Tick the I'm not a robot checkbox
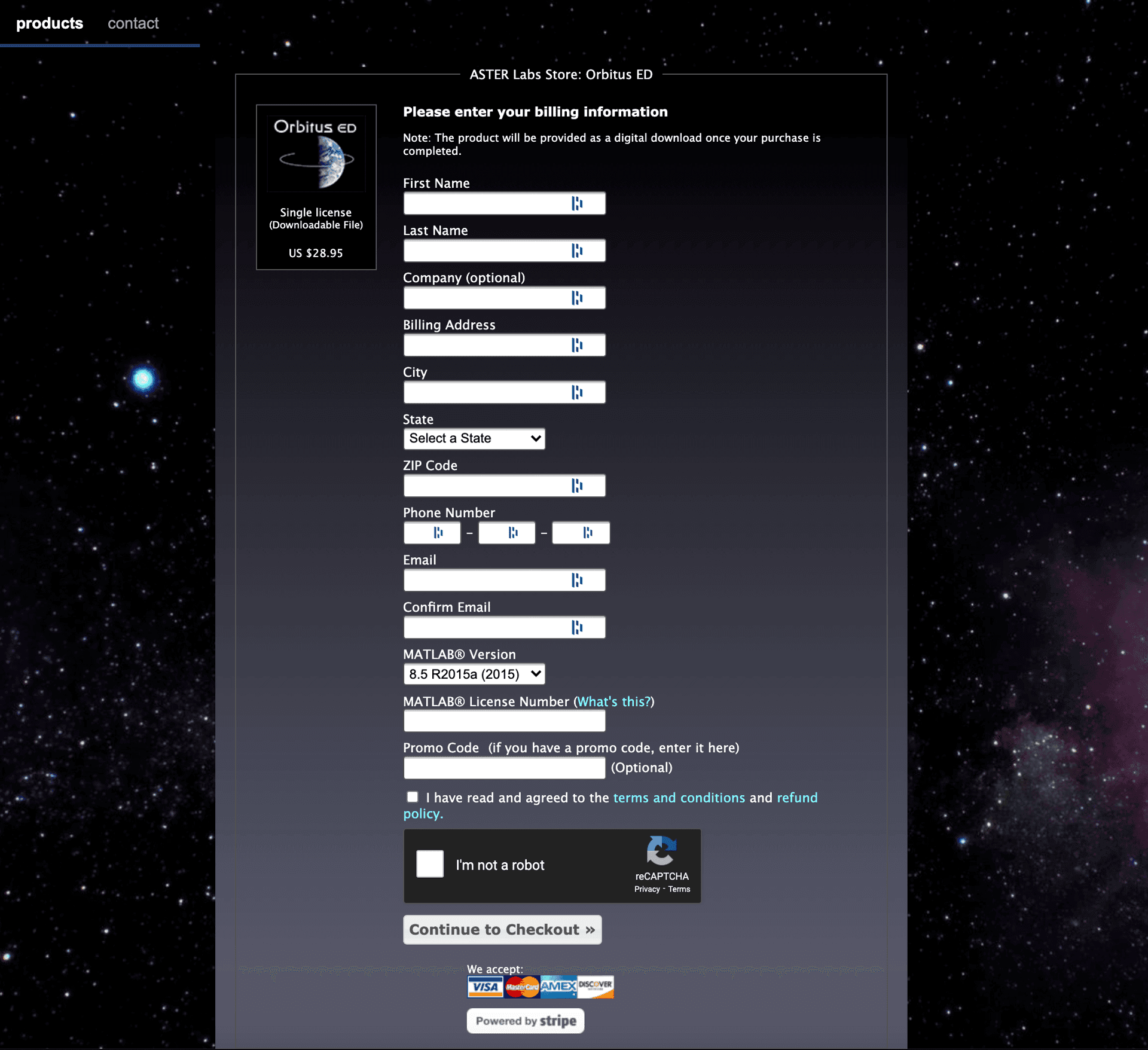The width and height of the screenshot is (1148, 1050). pyautogui.click(x=430, y=864)
